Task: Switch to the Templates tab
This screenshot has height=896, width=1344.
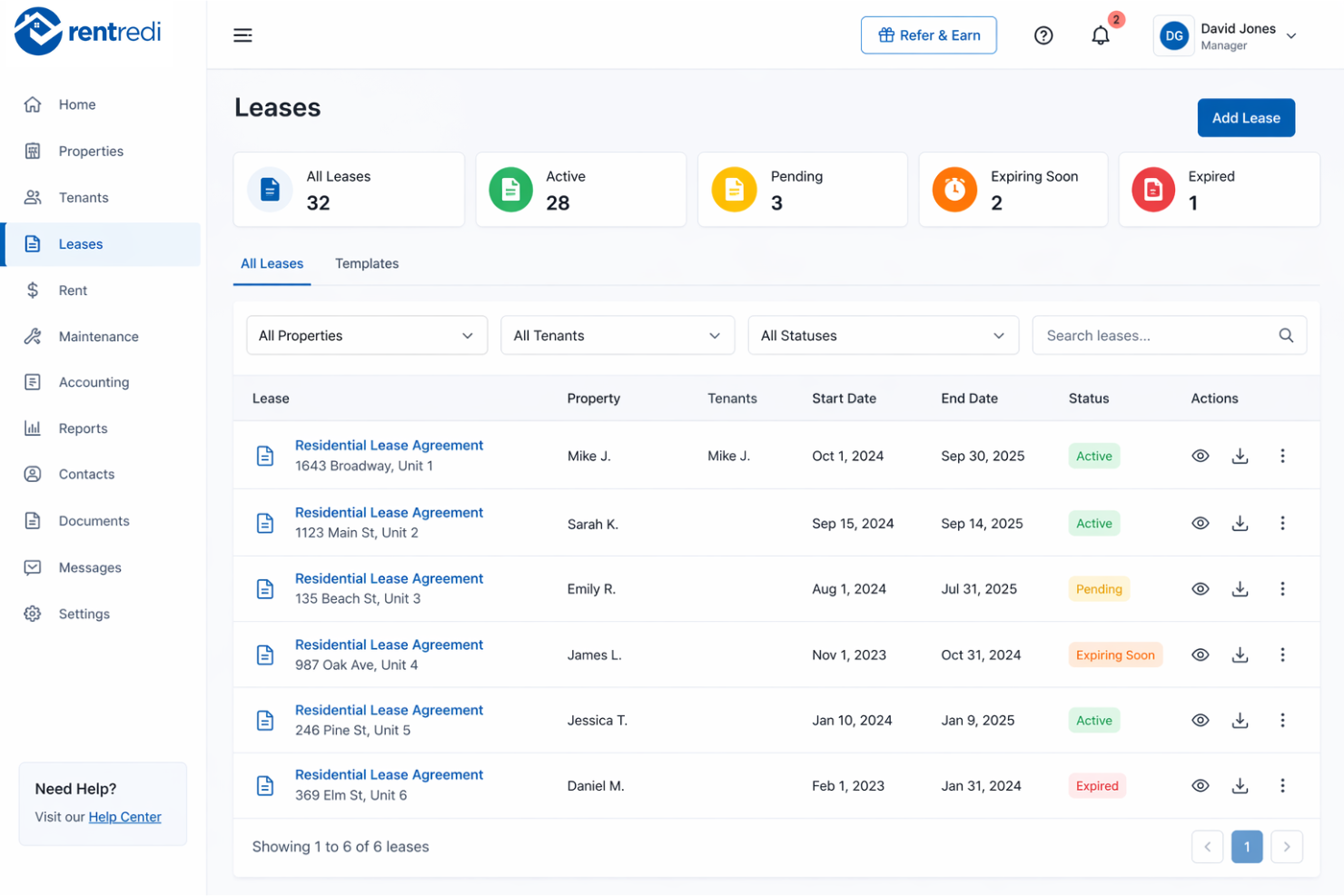Action: point(367,263)
